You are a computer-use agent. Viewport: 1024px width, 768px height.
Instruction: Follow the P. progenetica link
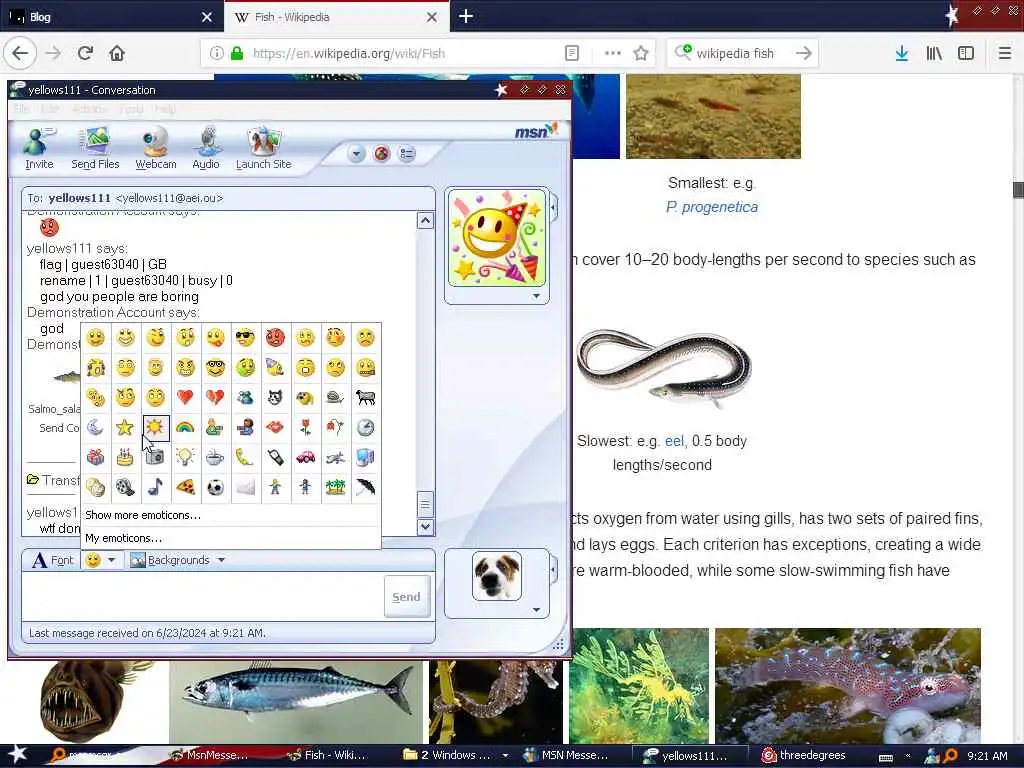pyautogui.click(x=712, y=207)
